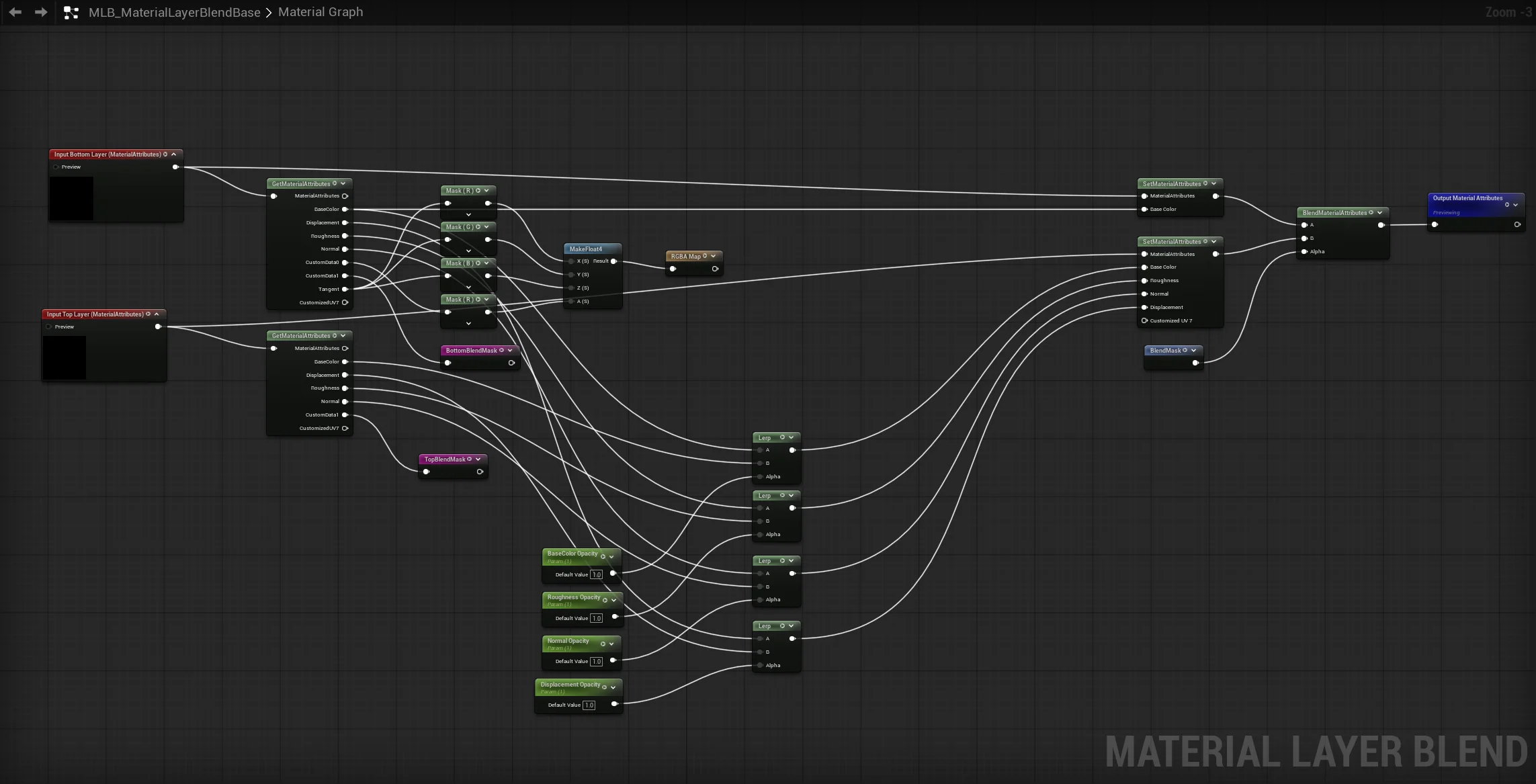Toggle live preview on BlendMaterialAttributes node

(1371, 213)
